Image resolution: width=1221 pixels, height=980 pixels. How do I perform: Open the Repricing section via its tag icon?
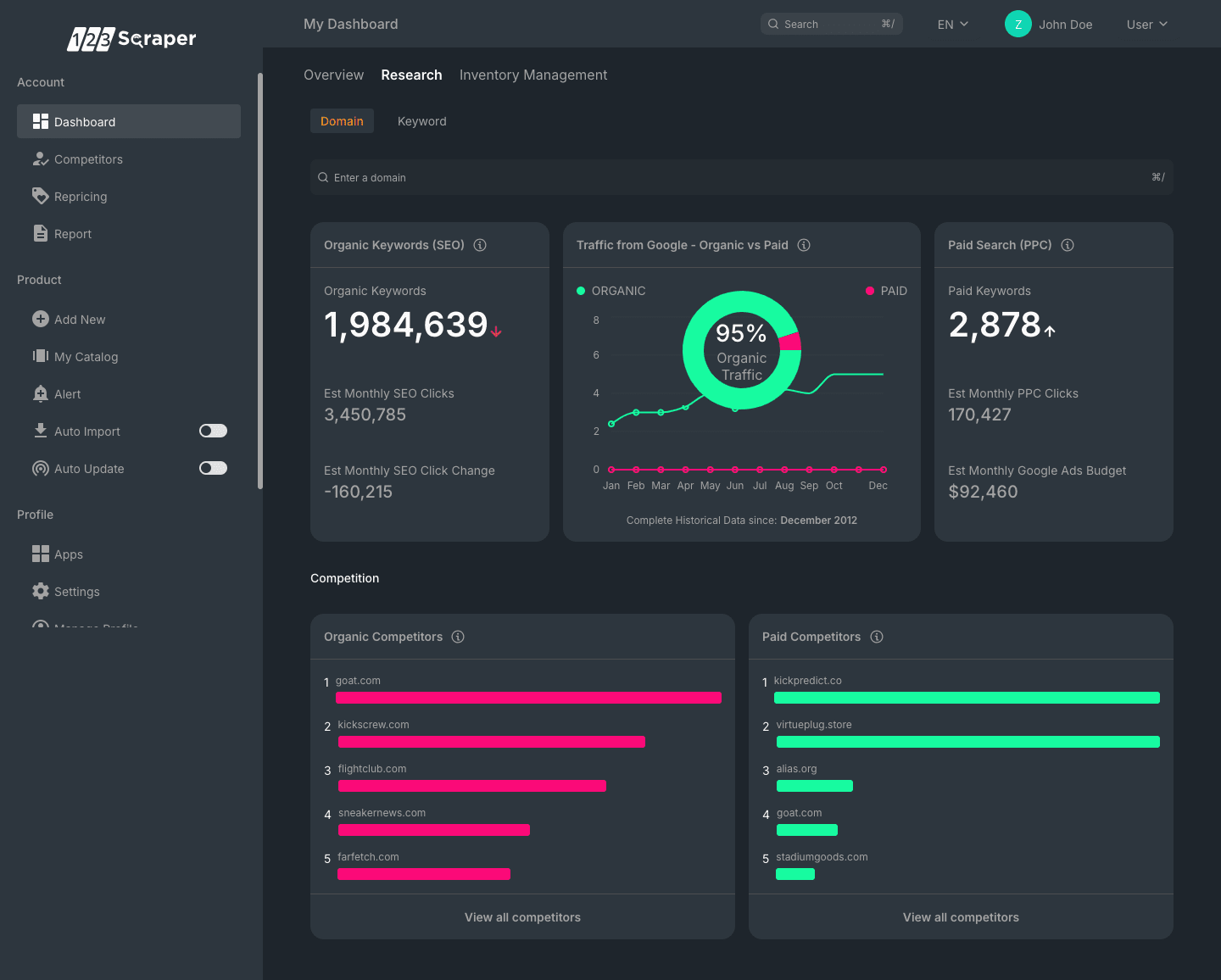click(41, 196)
